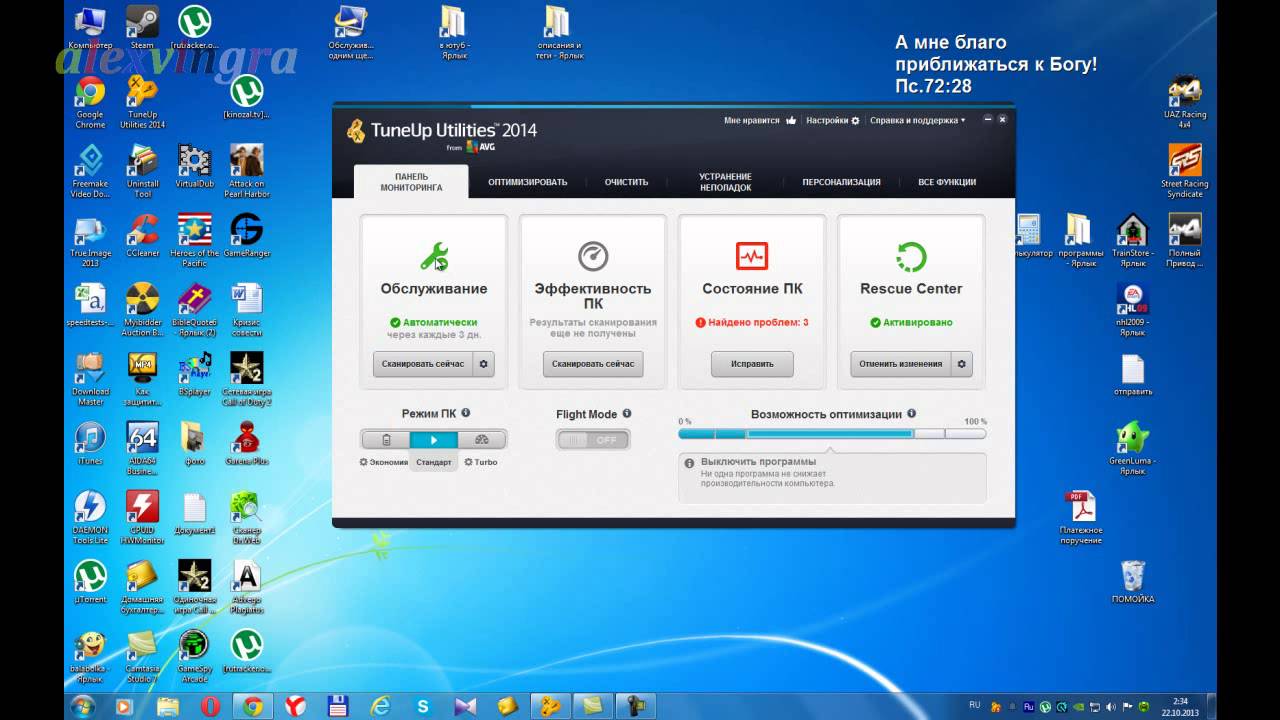Switch to Оптимизировать tab

pos(528,182)
